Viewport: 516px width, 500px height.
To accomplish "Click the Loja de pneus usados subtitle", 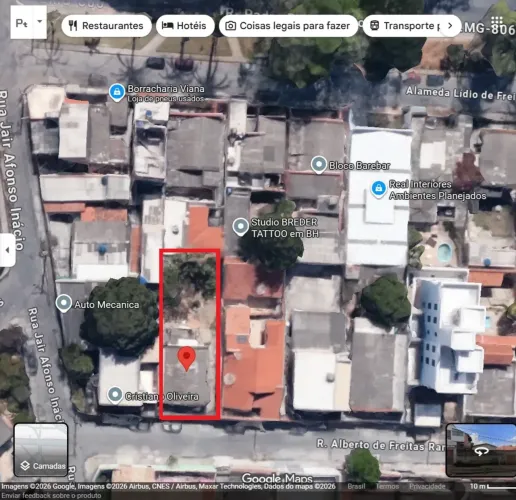I will pos(165,99).
